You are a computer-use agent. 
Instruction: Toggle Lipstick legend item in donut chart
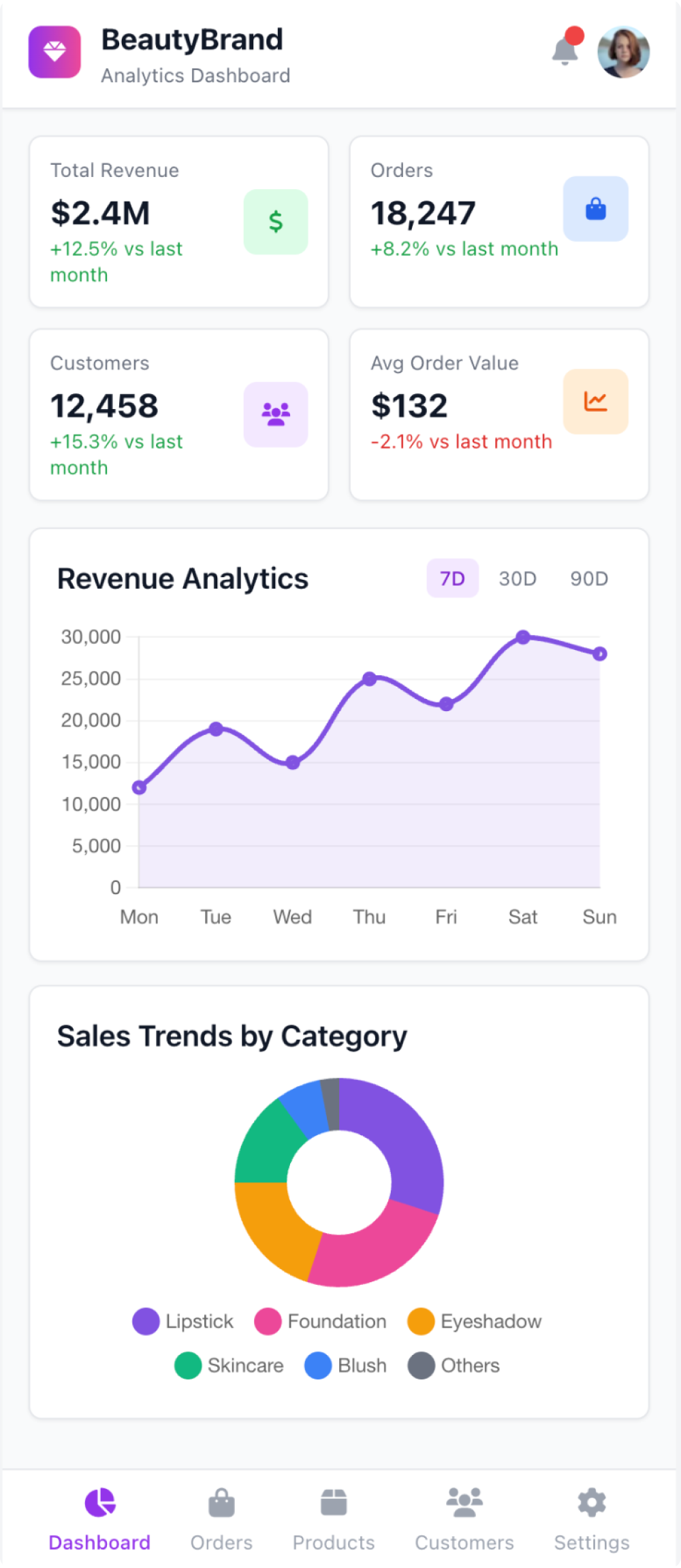coord(183,1322)
